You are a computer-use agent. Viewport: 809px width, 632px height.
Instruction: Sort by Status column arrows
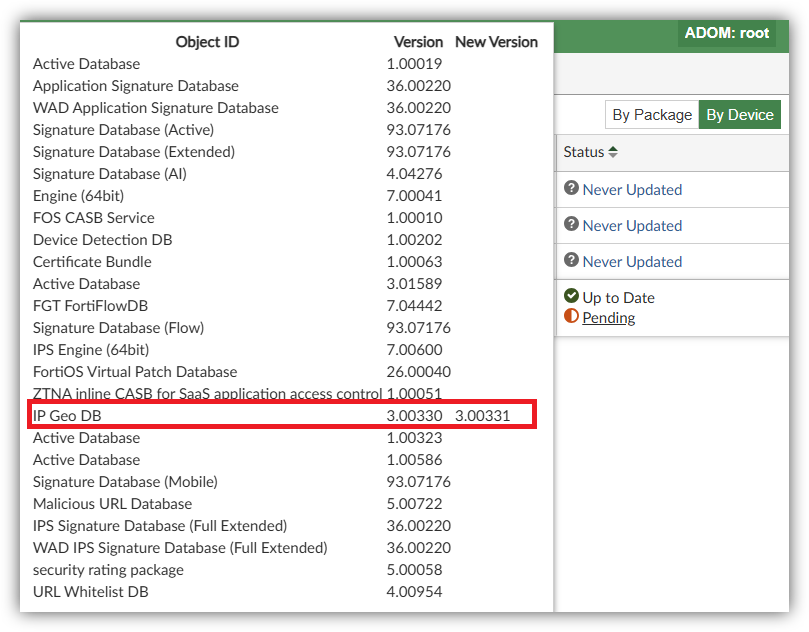613,152
